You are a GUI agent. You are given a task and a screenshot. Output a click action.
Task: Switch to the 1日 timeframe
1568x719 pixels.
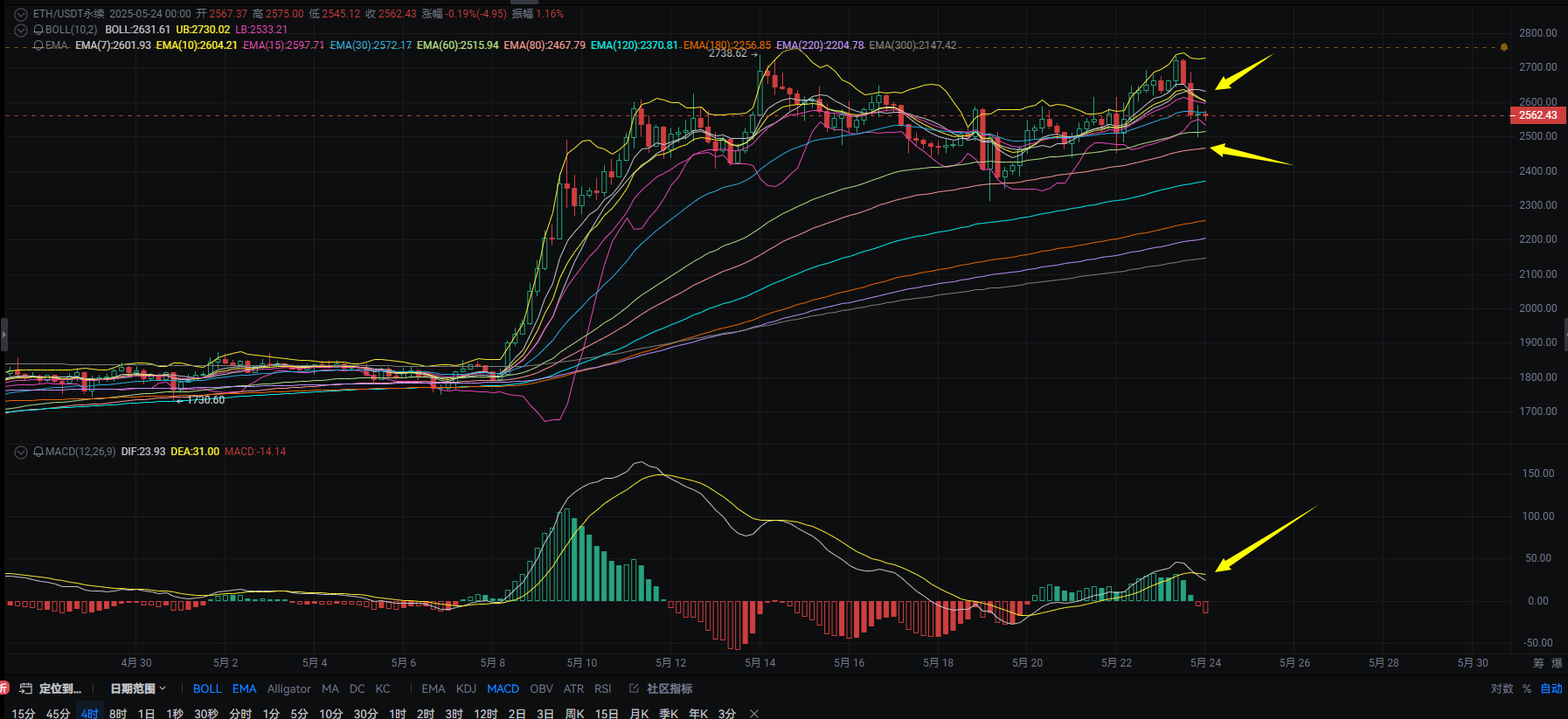click(147, 714)
